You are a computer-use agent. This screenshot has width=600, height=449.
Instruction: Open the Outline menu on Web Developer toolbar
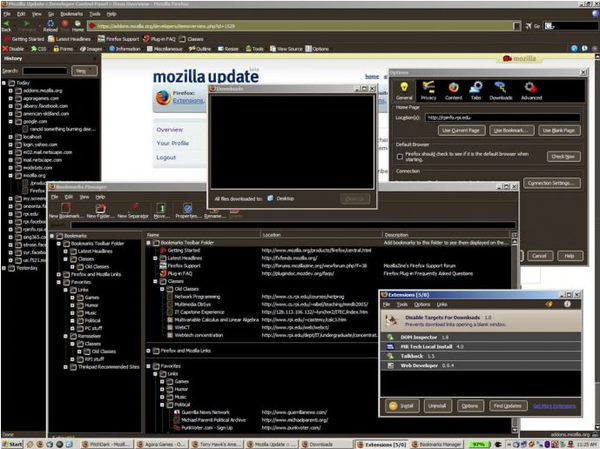pos(200,49)
